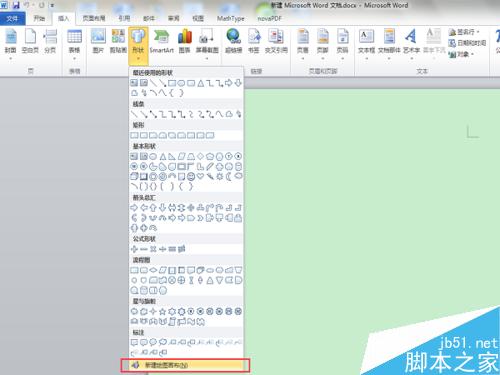500x375 pixels.
Task: Click the 签名行 (Signature Line) button
Action: pos(464,32)
